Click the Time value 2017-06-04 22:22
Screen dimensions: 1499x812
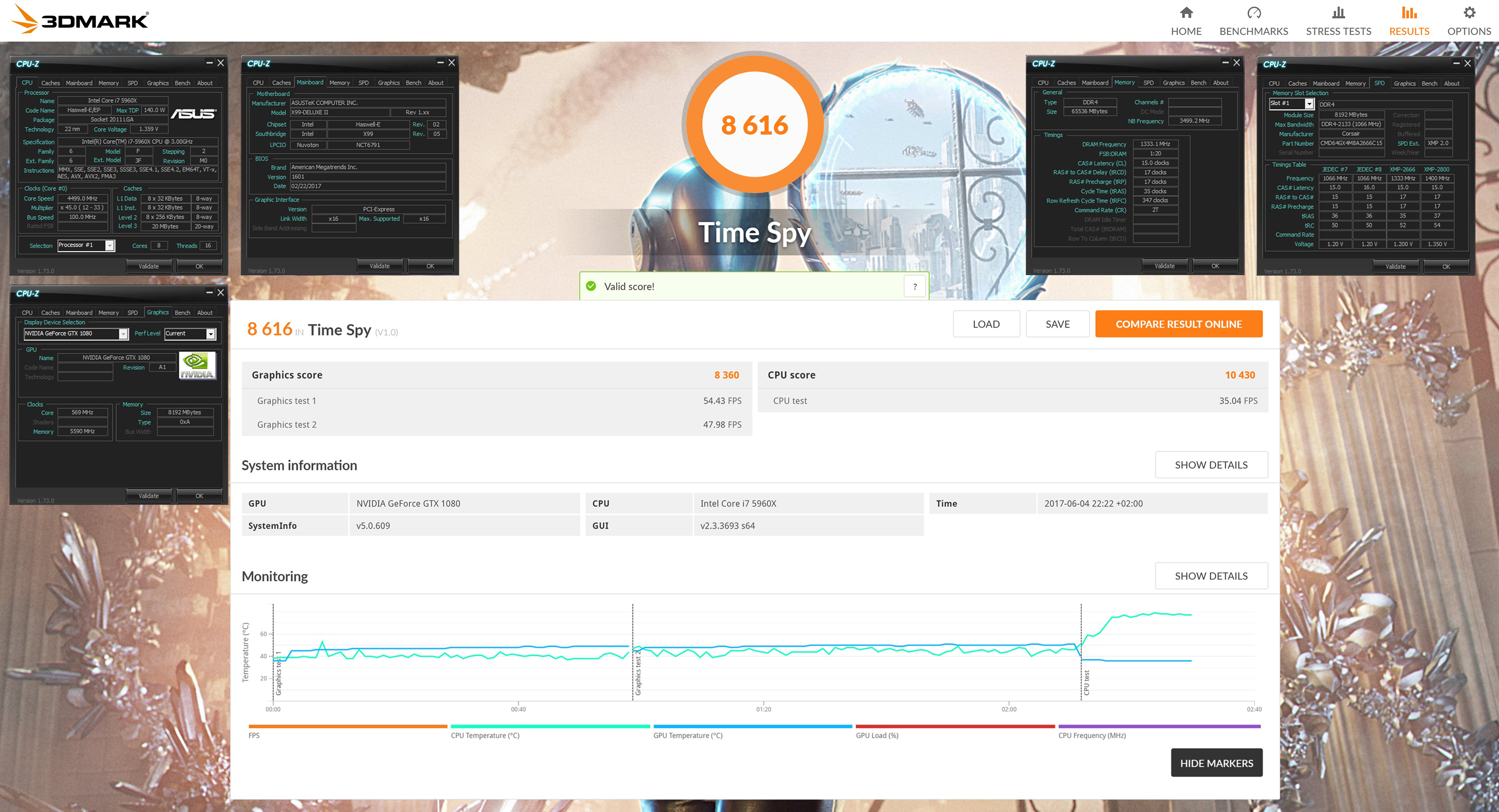(x=1093, y=504)
